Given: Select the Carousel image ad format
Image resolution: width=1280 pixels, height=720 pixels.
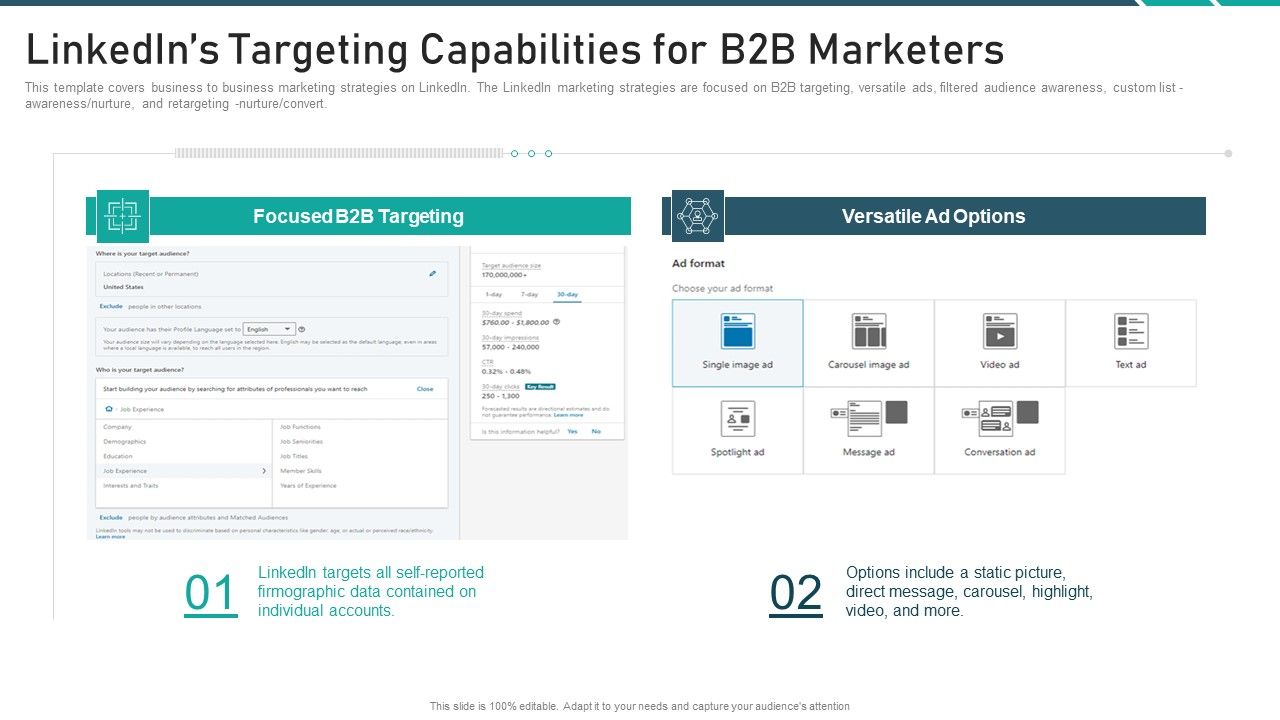Looking at the screenshot, I should tap(869, 343).
